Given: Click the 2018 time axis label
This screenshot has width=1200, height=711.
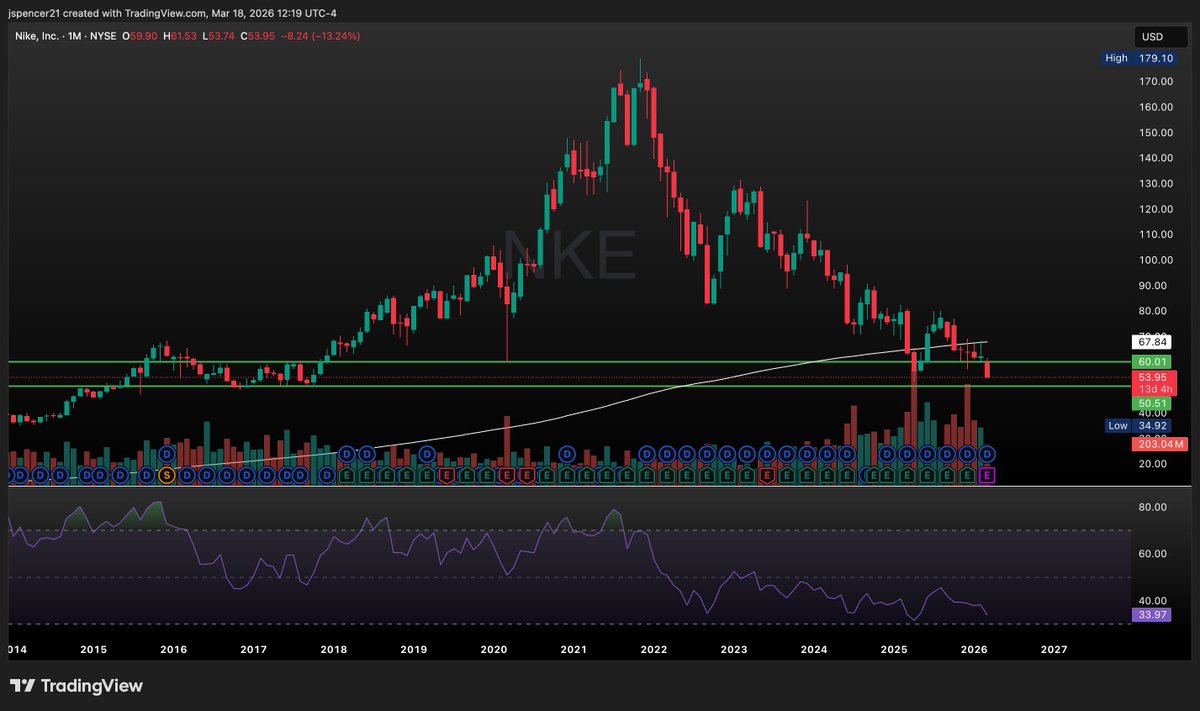Looking at the screenshot, I should [334, 649].
